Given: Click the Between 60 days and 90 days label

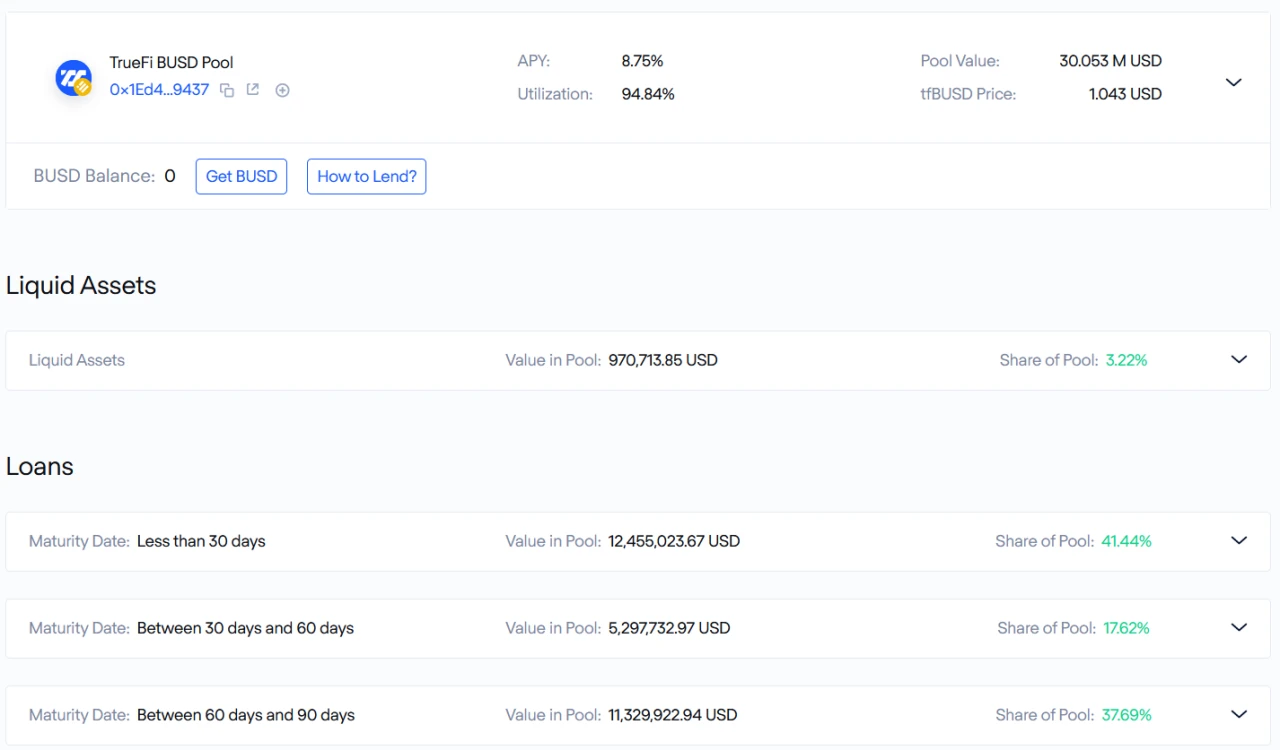Looking at the screenshot, I should pos(246,715).
